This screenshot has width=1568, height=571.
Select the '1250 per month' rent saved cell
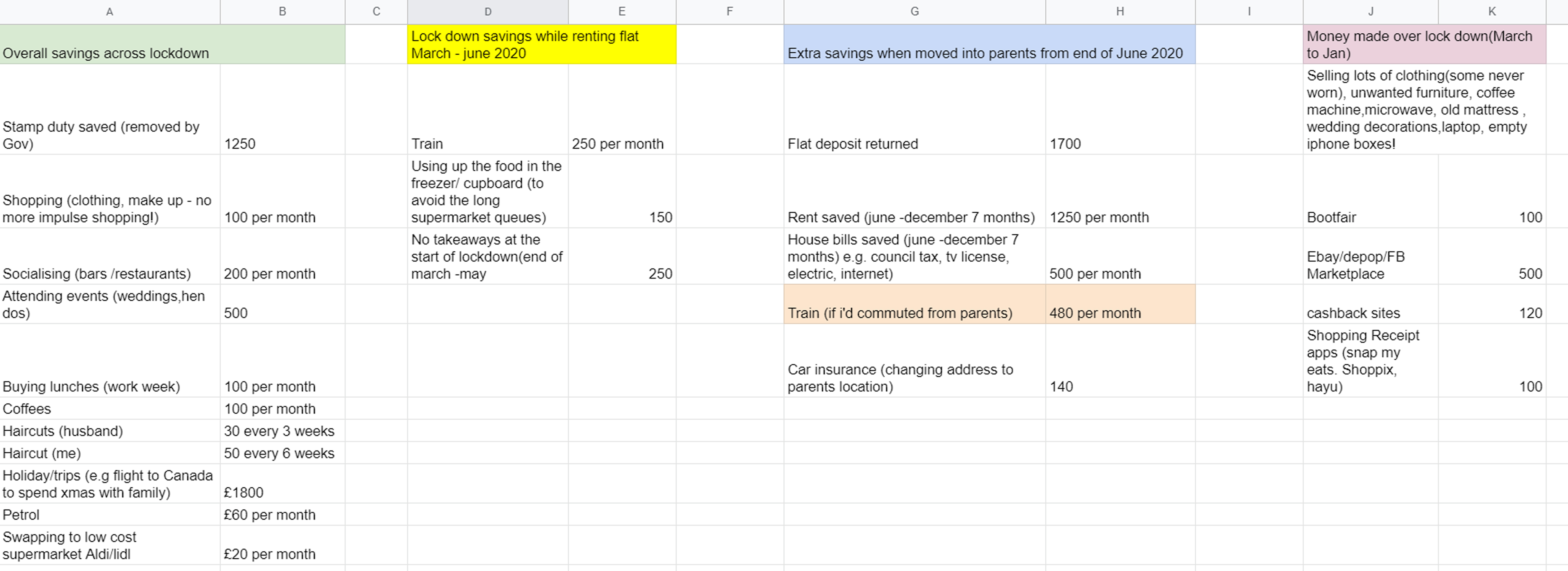[x=1120, y=192]
